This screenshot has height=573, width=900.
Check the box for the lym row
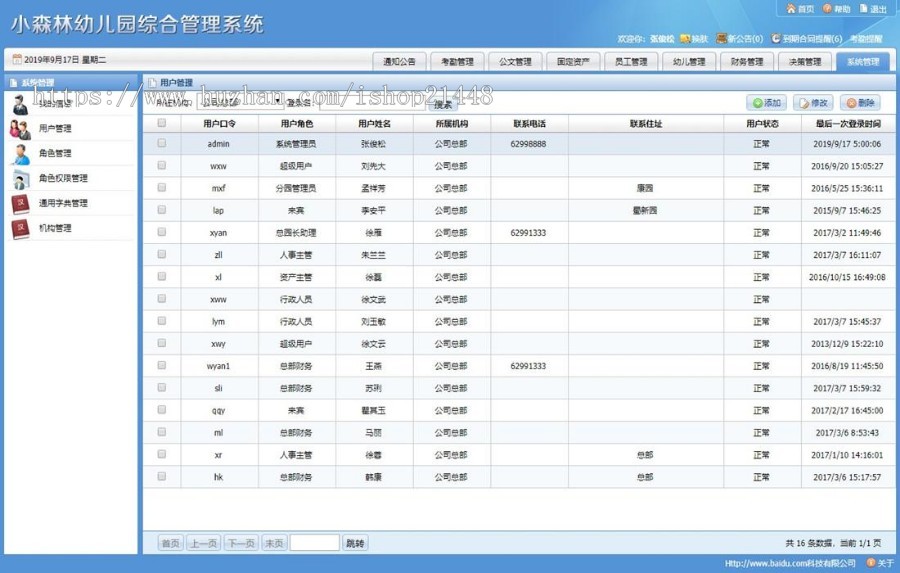(162, 321)
